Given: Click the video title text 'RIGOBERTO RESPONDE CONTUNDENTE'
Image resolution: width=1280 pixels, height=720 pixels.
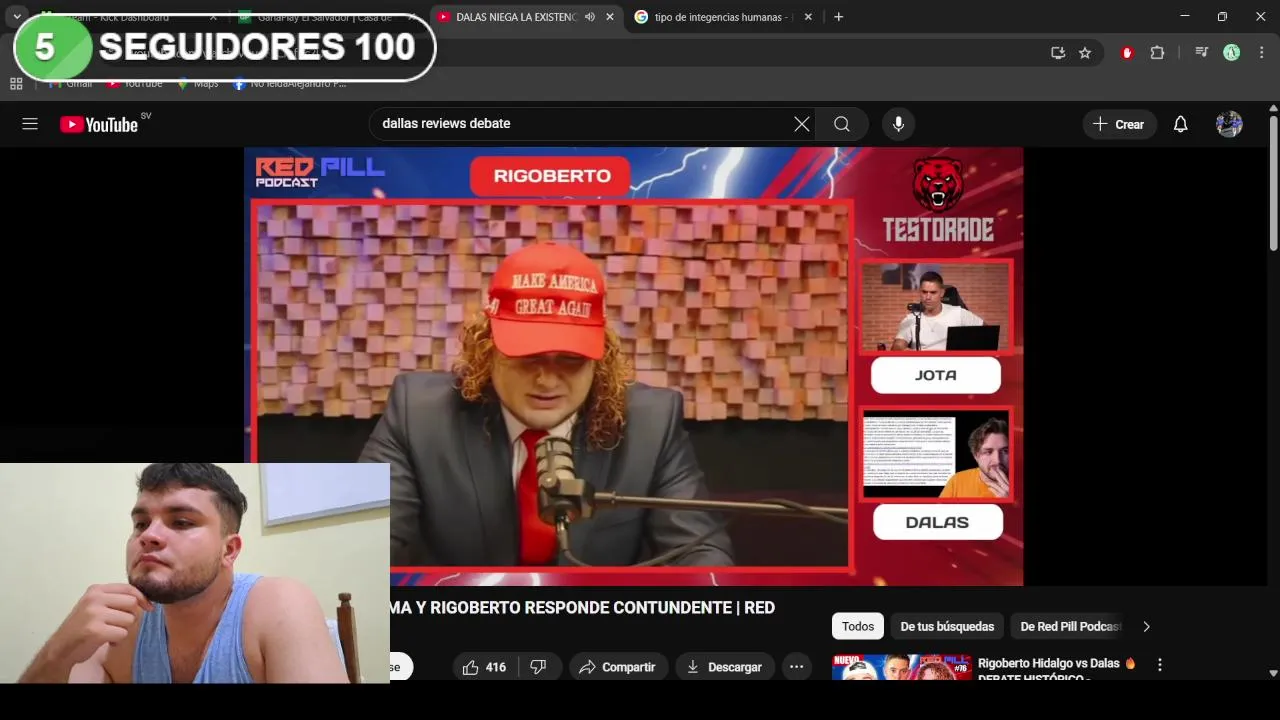Looking at the screenshot, I should click(x=580, y=608).
